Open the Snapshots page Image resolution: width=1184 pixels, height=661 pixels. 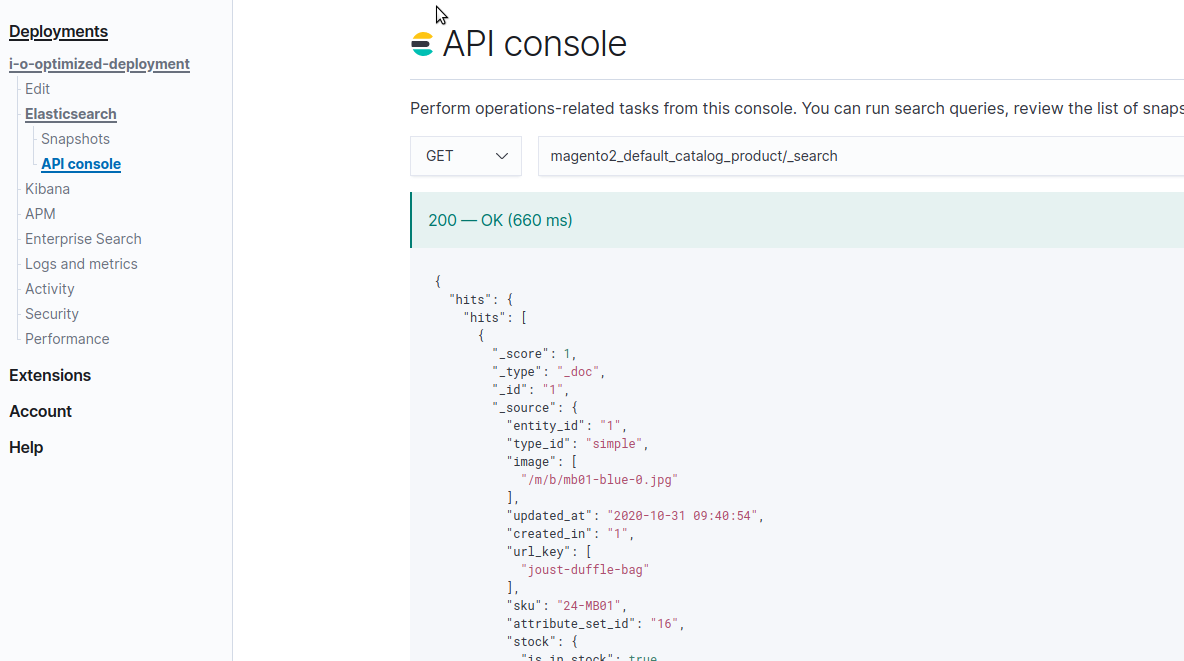75,138
